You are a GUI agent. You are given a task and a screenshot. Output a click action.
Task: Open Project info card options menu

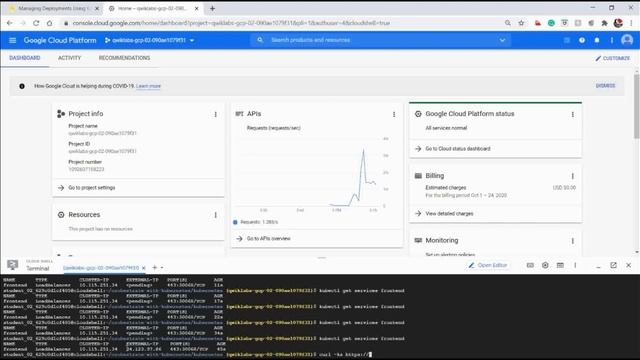[216, 114]
